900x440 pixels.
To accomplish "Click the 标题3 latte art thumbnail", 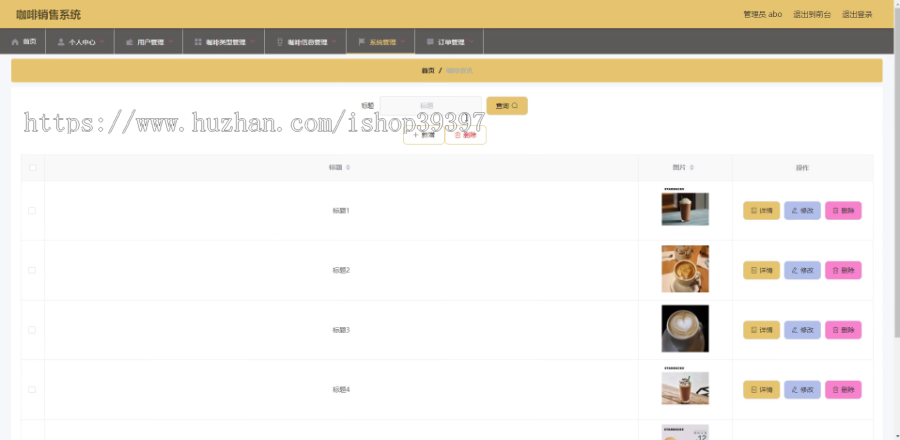I will 685,329.
